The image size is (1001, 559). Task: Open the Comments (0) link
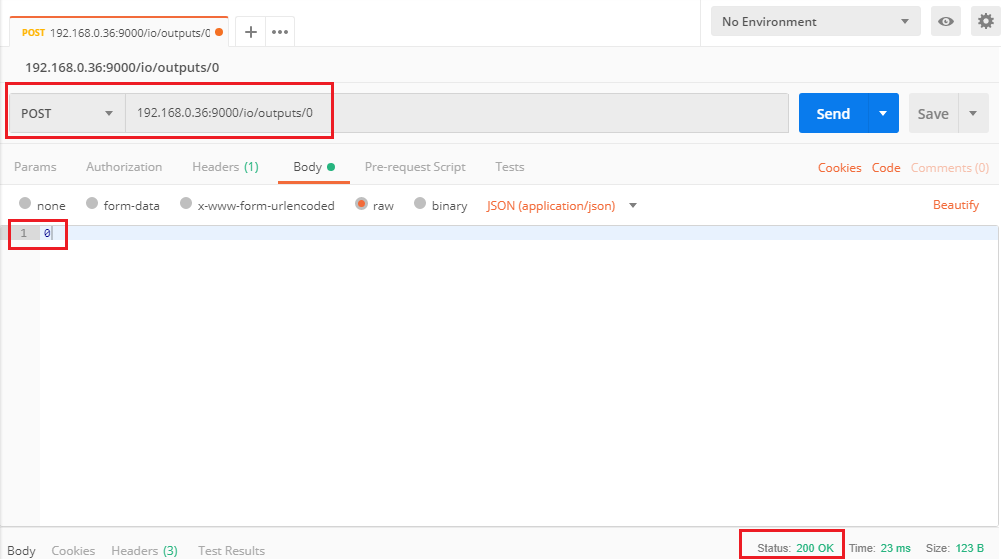tap(949, 167)
